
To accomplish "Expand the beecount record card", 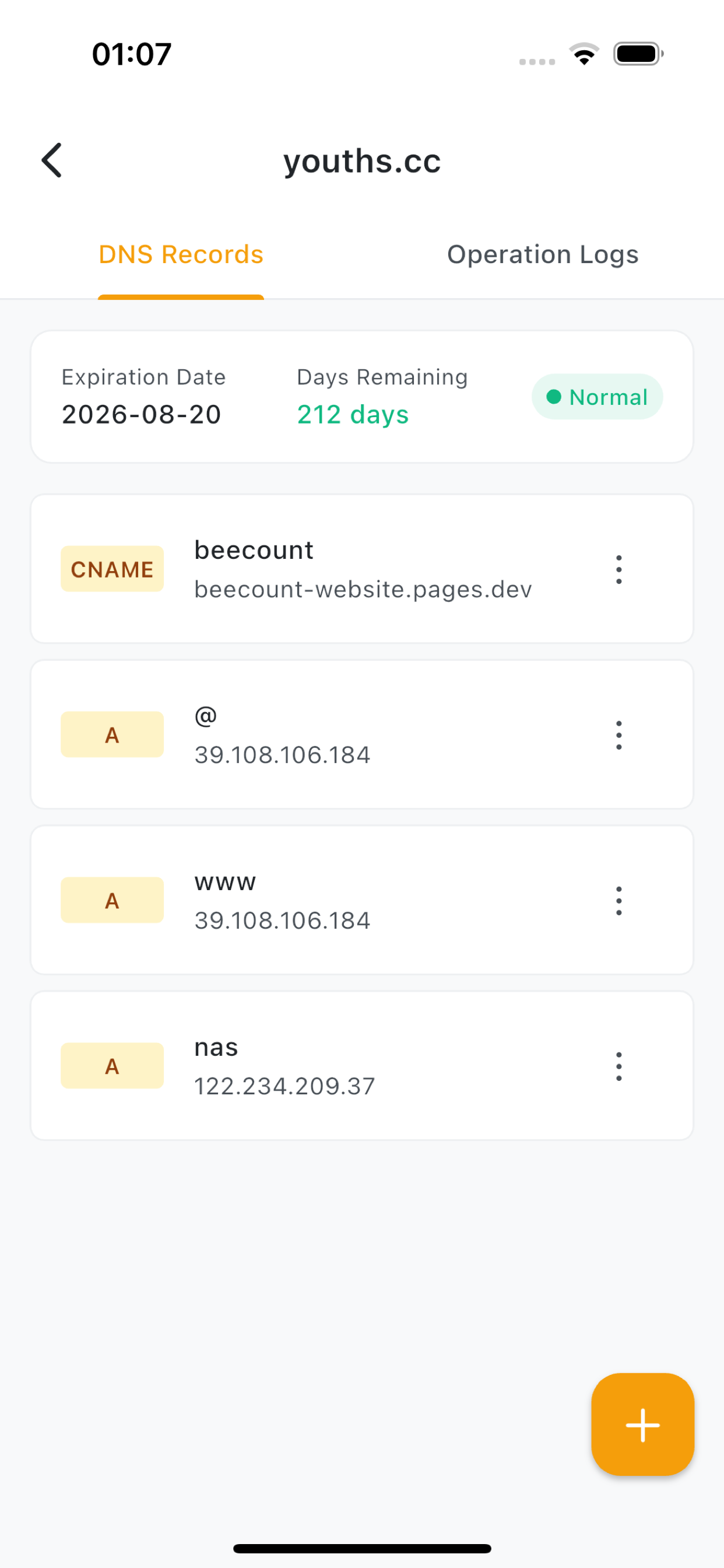I will pyautogui.click(x=362, y=568).
